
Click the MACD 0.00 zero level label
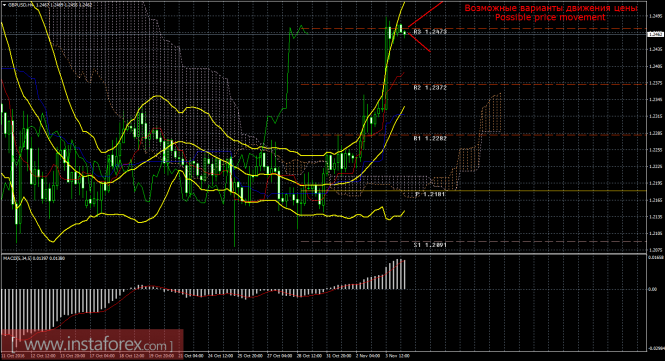(652, 289)
